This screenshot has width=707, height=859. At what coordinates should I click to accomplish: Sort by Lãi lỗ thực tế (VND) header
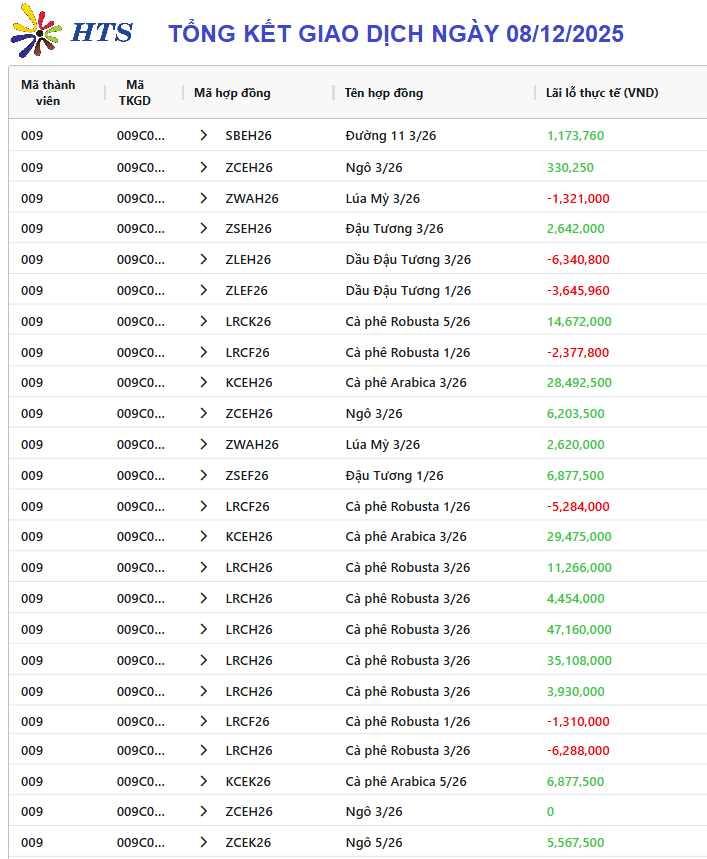(x=601, y=93)
